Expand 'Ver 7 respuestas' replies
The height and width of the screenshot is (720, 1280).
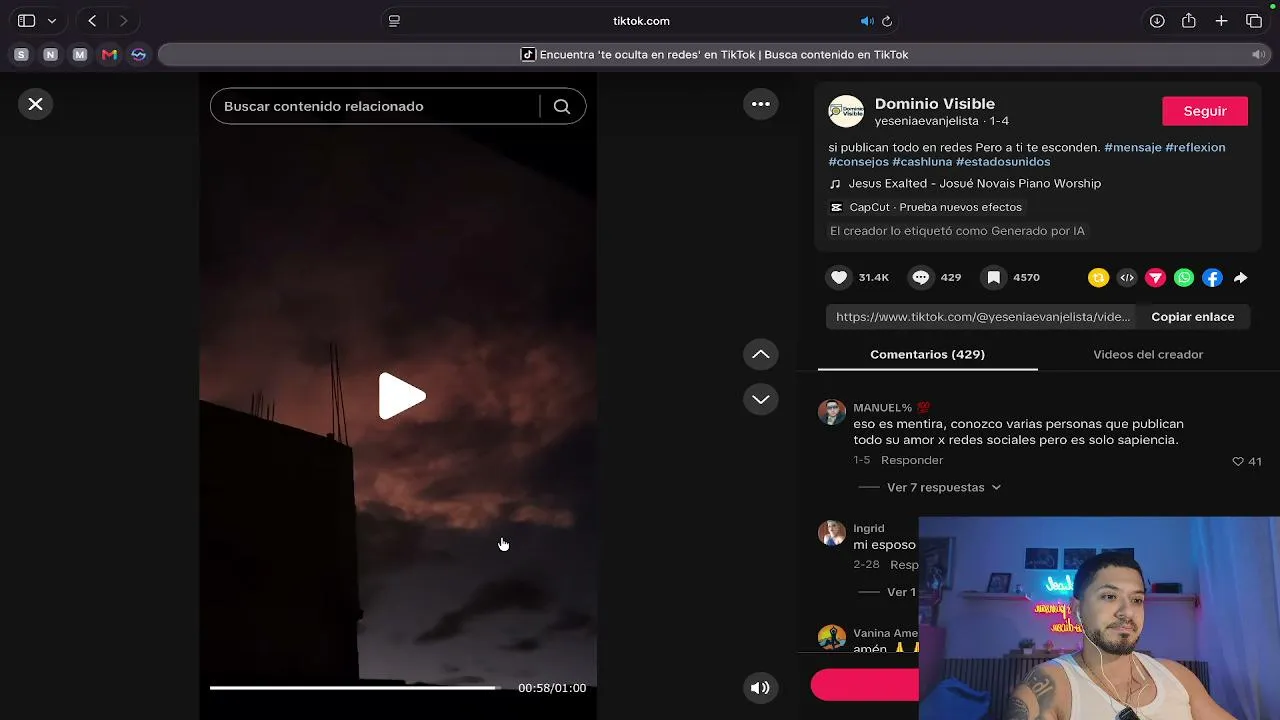point(944,488)
